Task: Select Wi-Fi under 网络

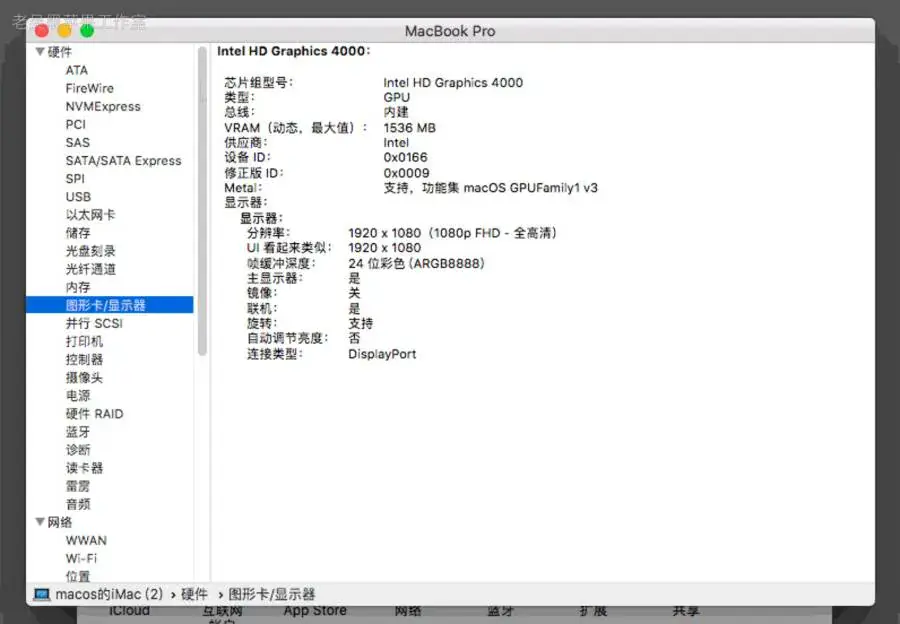Action: [x=81, y=558]
